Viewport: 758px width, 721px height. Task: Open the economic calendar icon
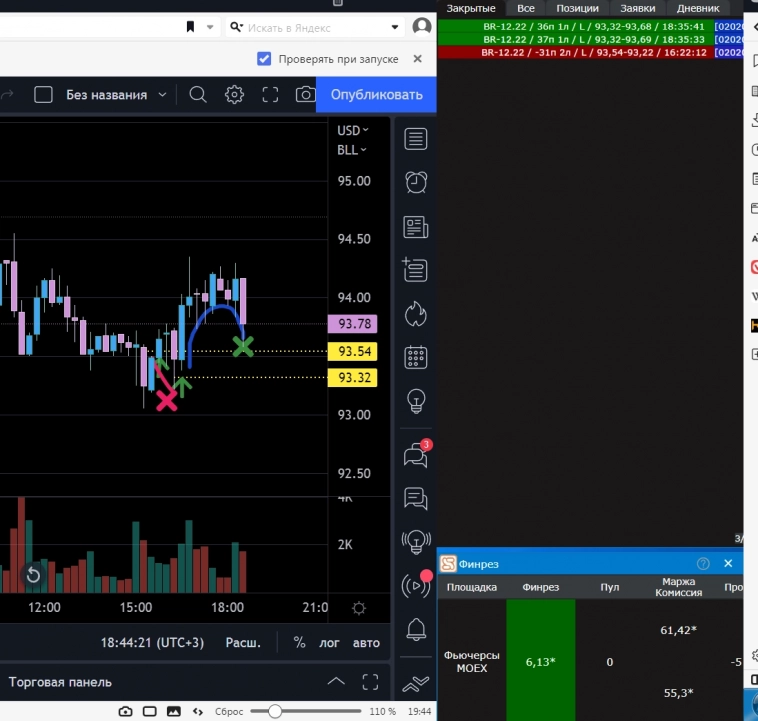click(416, 357)
